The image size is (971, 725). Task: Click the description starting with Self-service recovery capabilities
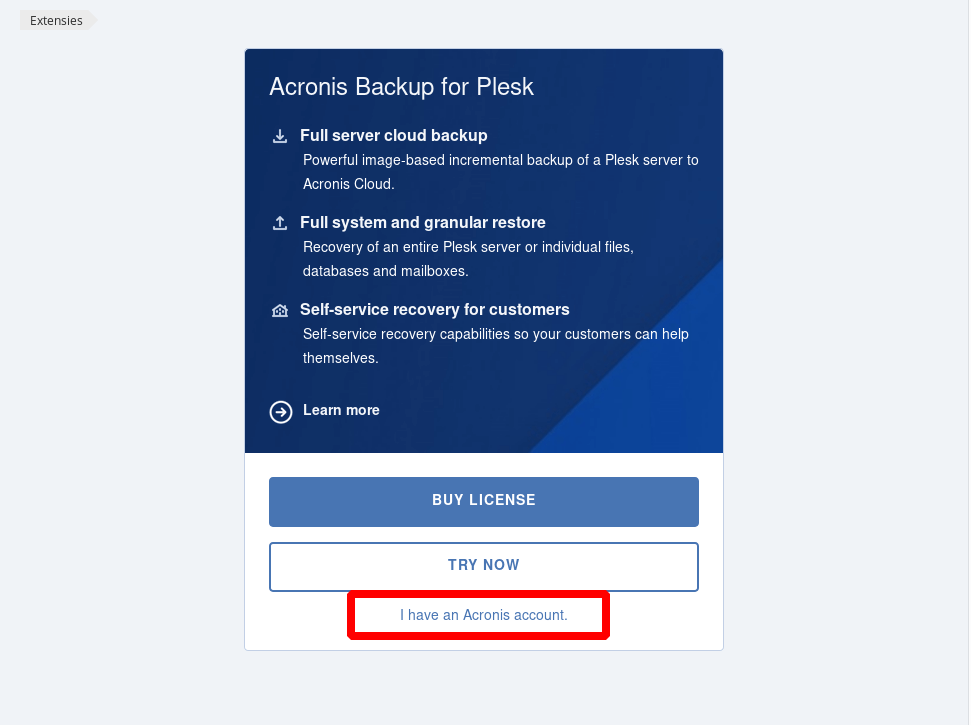pyautogui.click(x=495, y=334)
